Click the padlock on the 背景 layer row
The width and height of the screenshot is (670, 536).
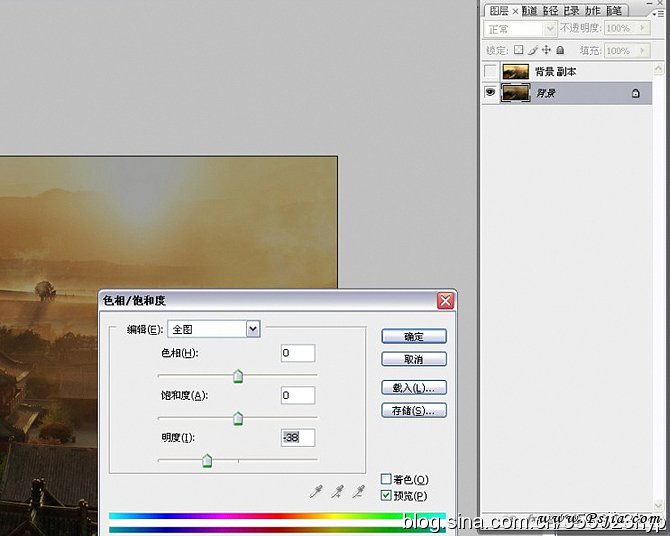pos(635,93)
